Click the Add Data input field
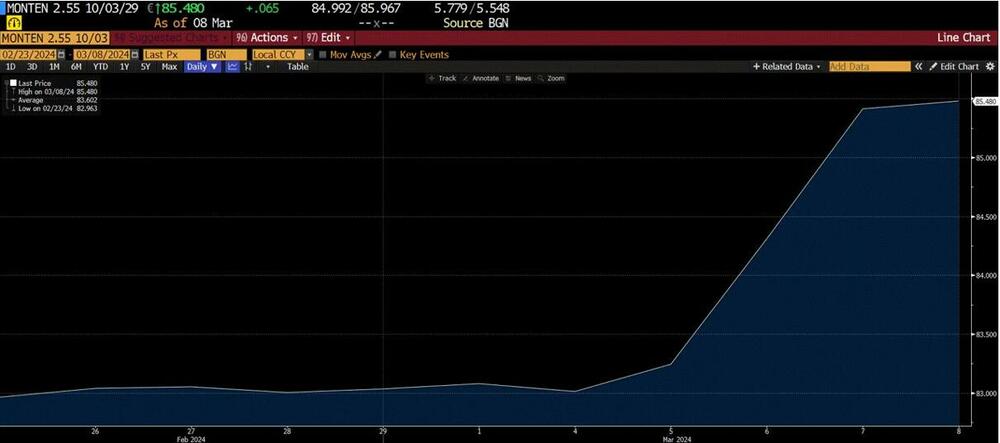1000x443 pixels. (x=868, y=66)
